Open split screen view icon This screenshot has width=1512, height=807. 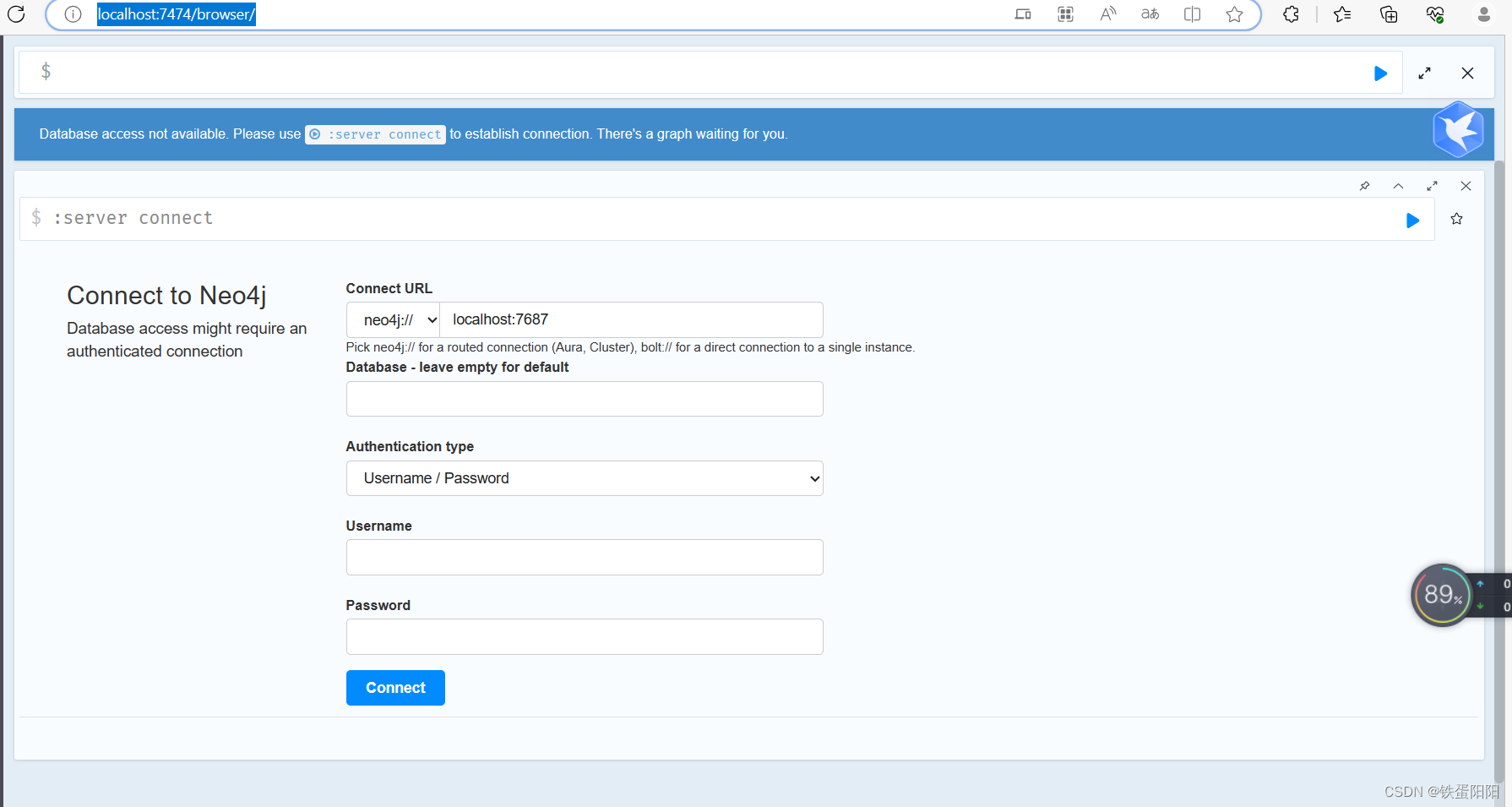click(x=1192, y=14)
